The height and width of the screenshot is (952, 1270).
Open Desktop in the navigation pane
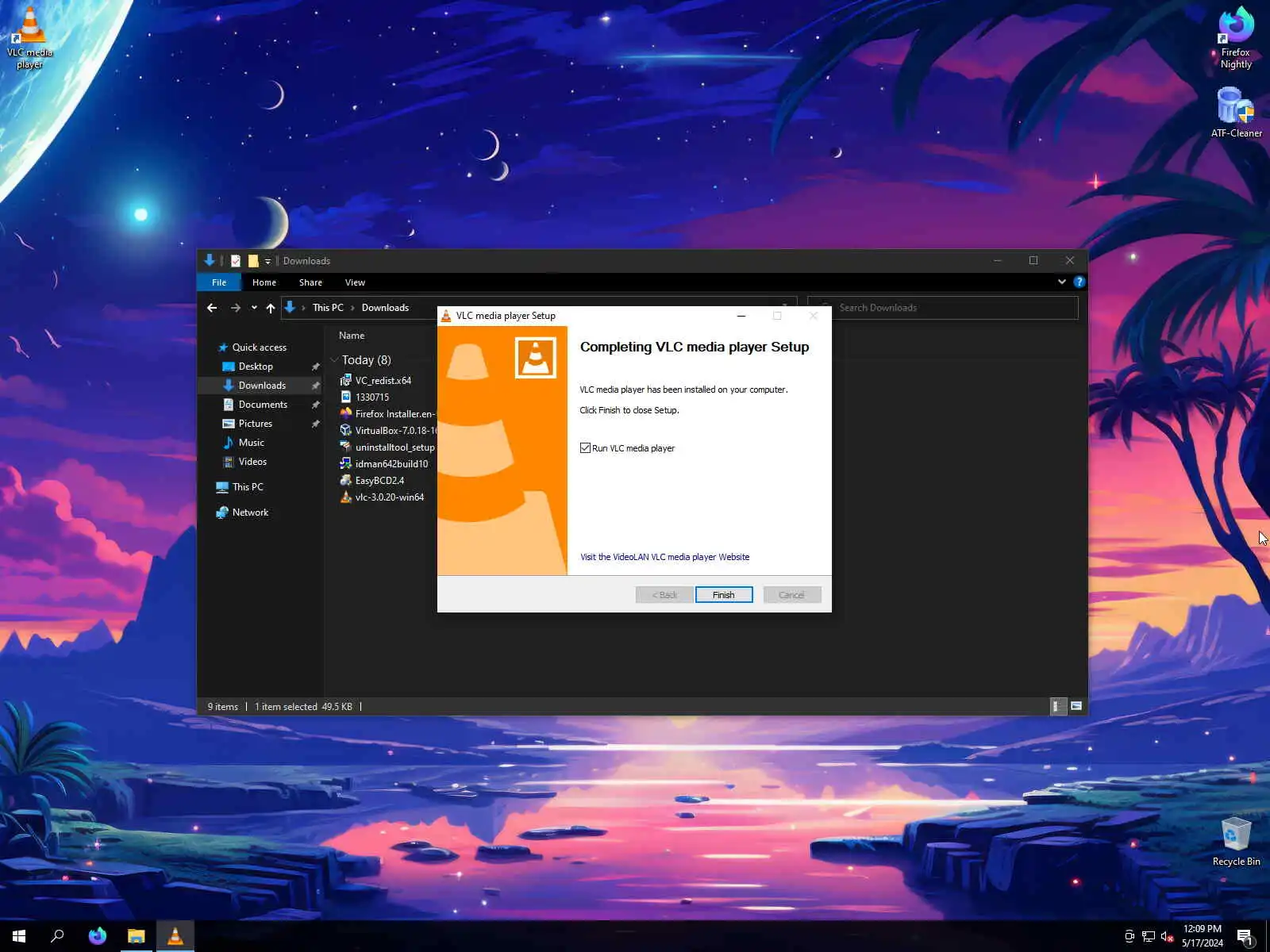click(256, 367)
